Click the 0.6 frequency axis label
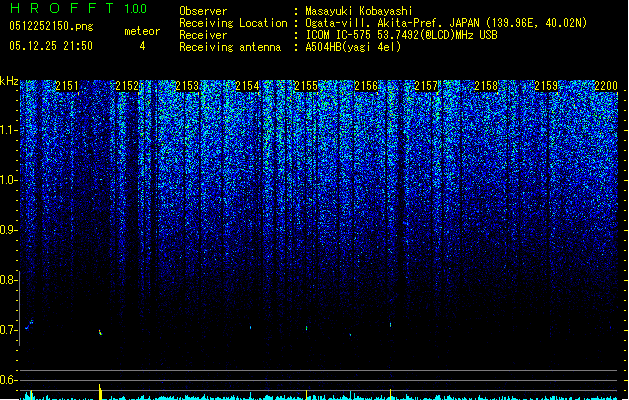The height and width of the screenshot is (400, 629). (x=7, y=380)
